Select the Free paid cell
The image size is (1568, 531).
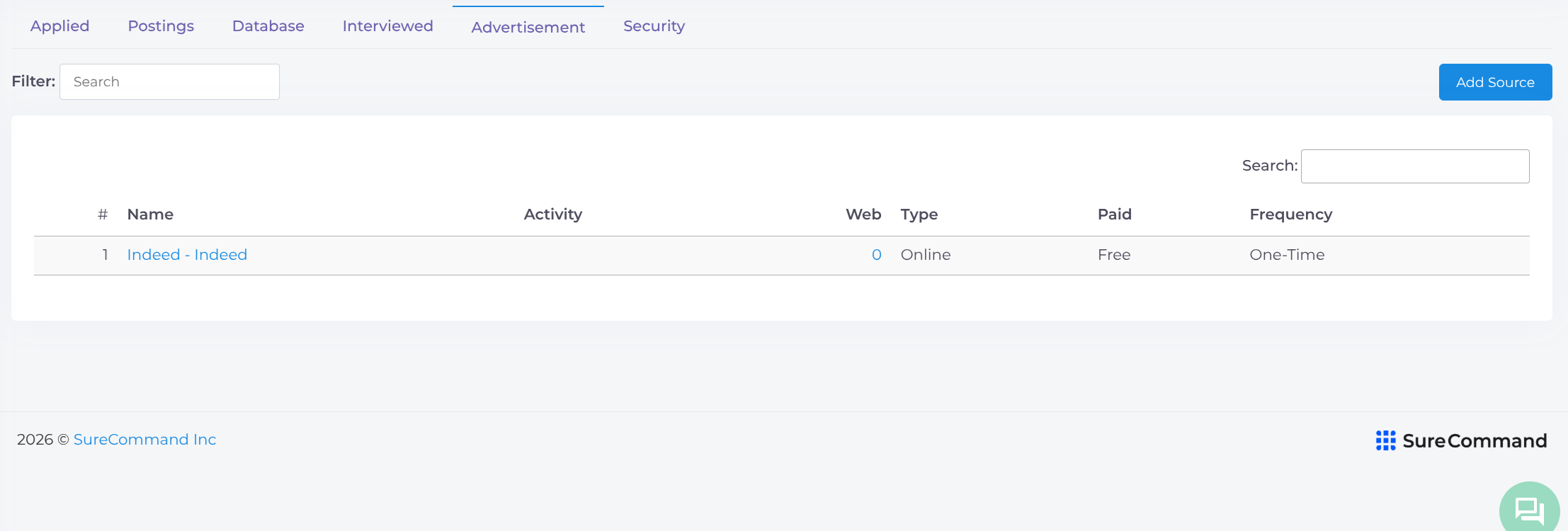[1114, 255]
